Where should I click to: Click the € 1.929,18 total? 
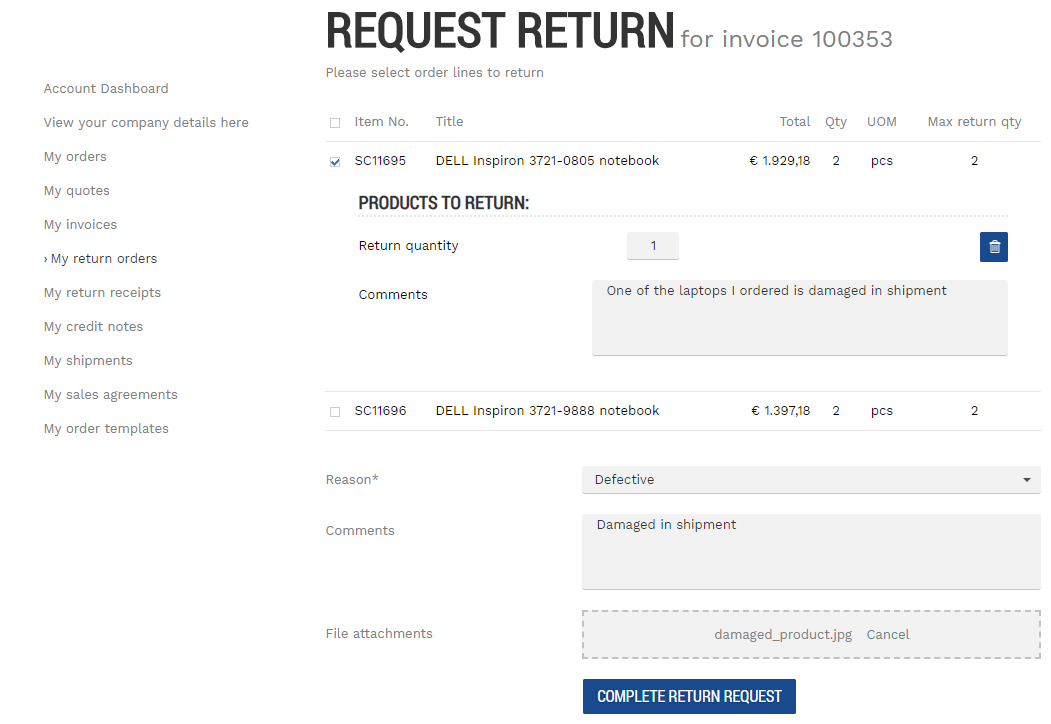click(780, 161)
